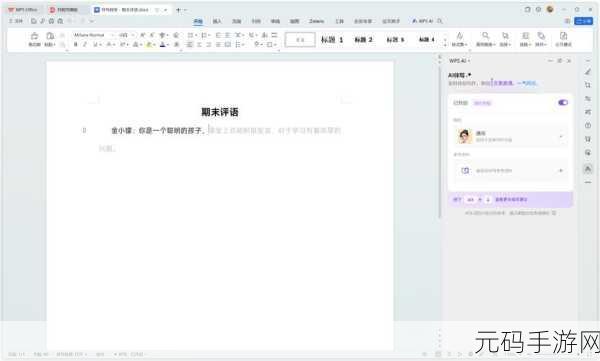Click the text 金小蝶 in document
Viewport: 600px width, 361px height.
[x=121, y=131]
